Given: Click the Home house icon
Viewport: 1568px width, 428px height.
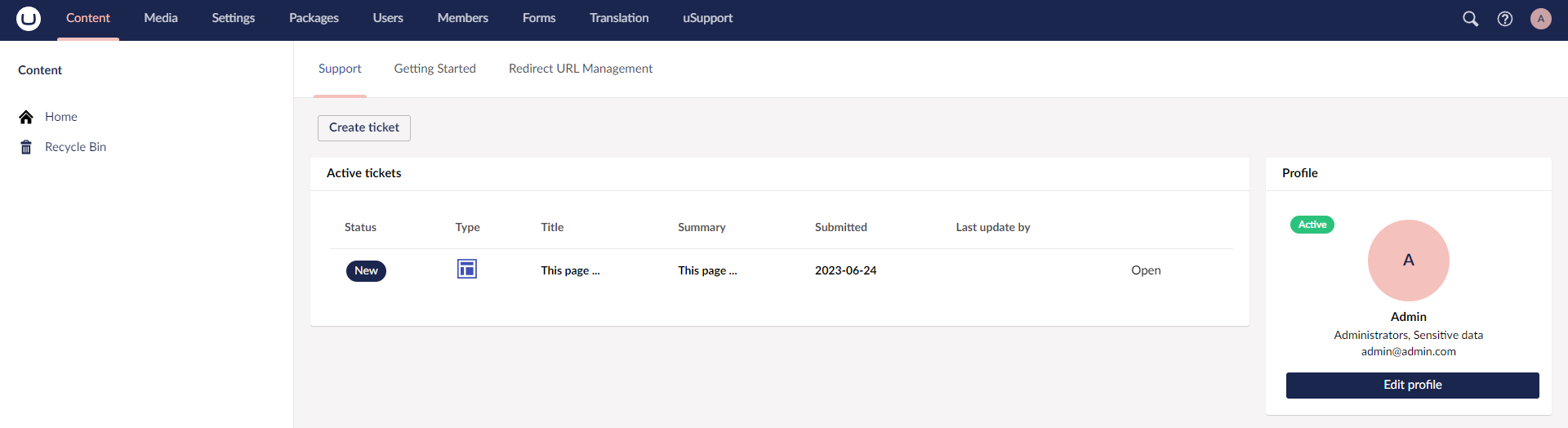Looking at the screenshot, I should click(26, 117).
